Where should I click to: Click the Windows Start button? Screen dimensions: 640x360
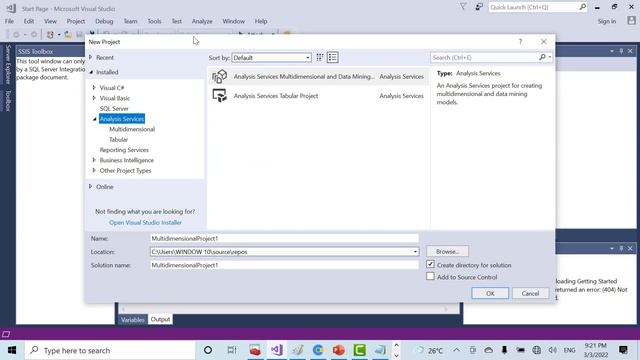click(x=12, y=350)
